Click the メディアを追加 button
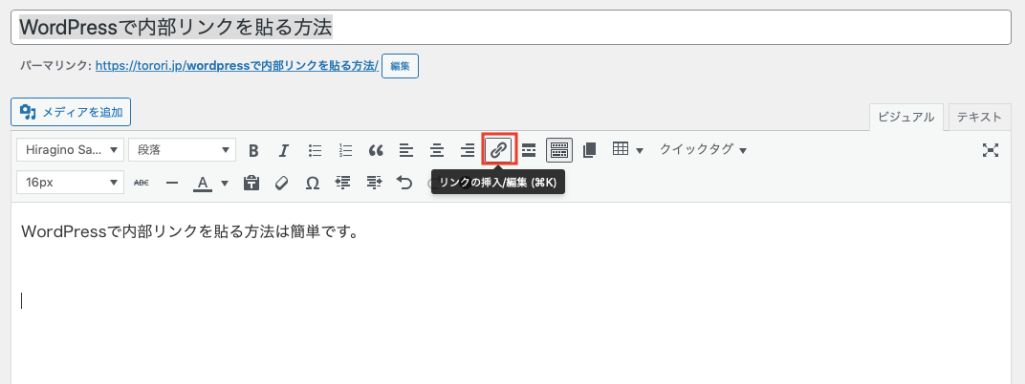 71,112
